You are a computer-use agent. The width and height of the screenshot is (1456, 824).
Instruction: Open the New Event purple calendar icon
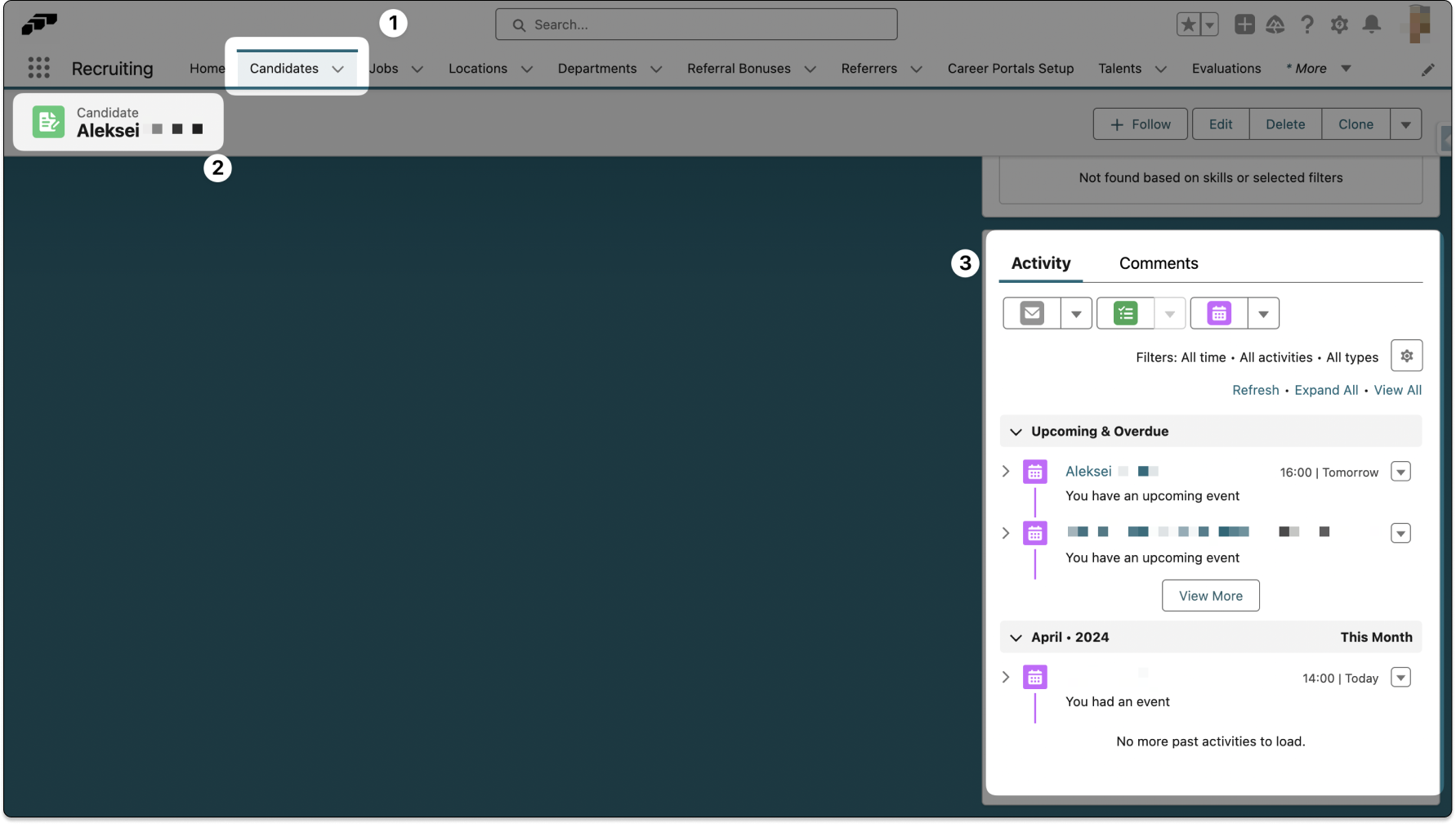pyautogui.click(x=1218, y=313)
